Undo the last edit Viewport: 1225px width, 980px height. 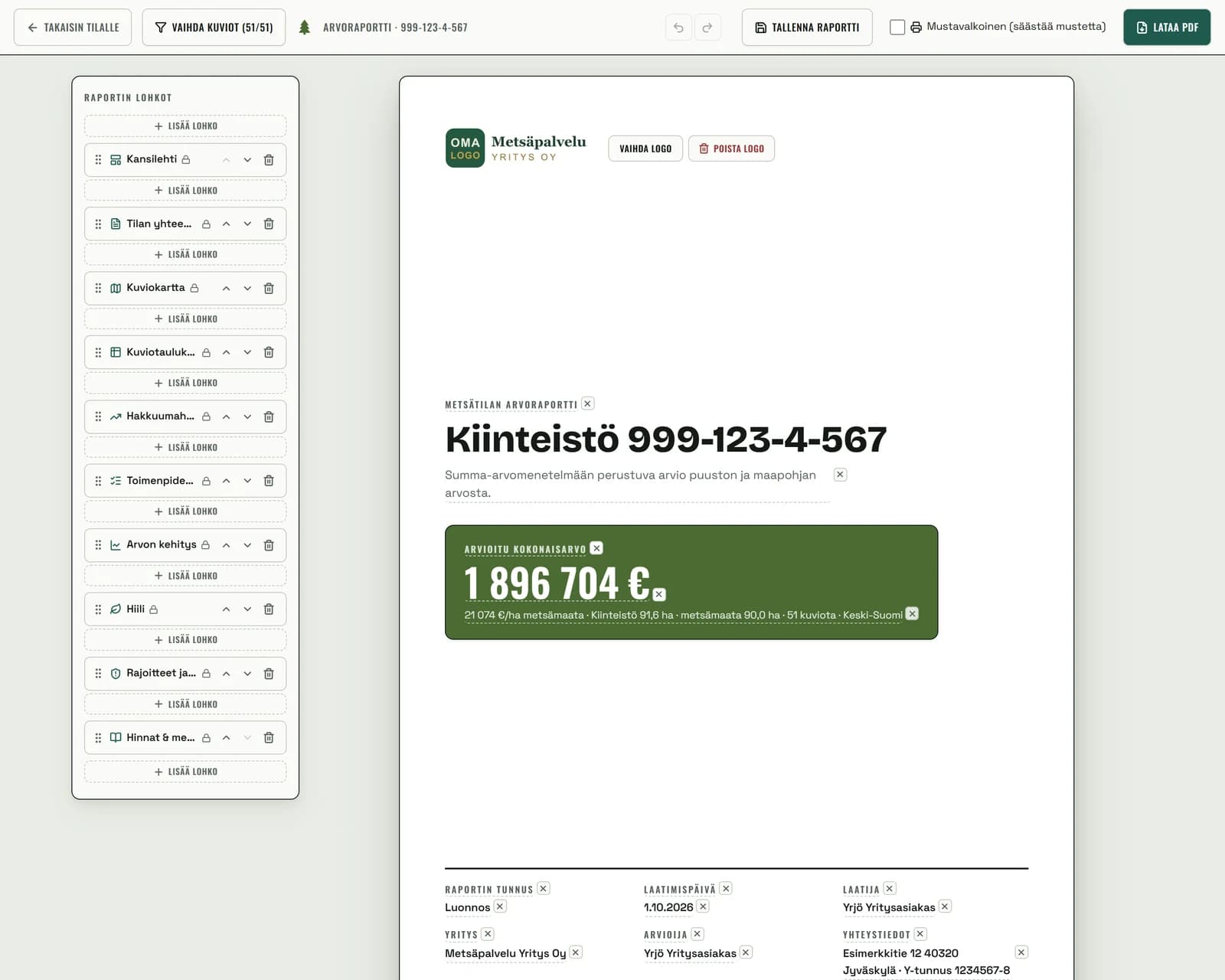point(678,28)
